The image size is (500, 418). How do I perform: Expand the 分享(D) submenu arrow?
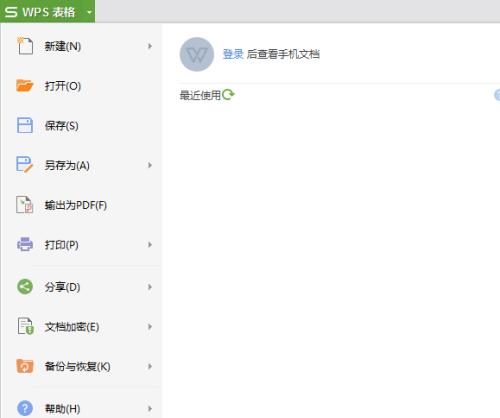click(x=150, y=287)
